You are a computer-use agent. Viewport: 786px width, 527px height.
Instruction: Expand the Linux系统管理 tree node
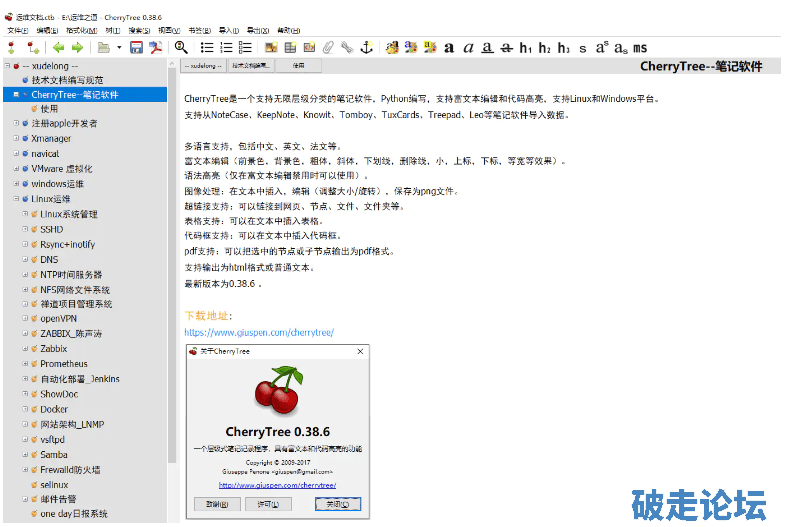[24, 214]
